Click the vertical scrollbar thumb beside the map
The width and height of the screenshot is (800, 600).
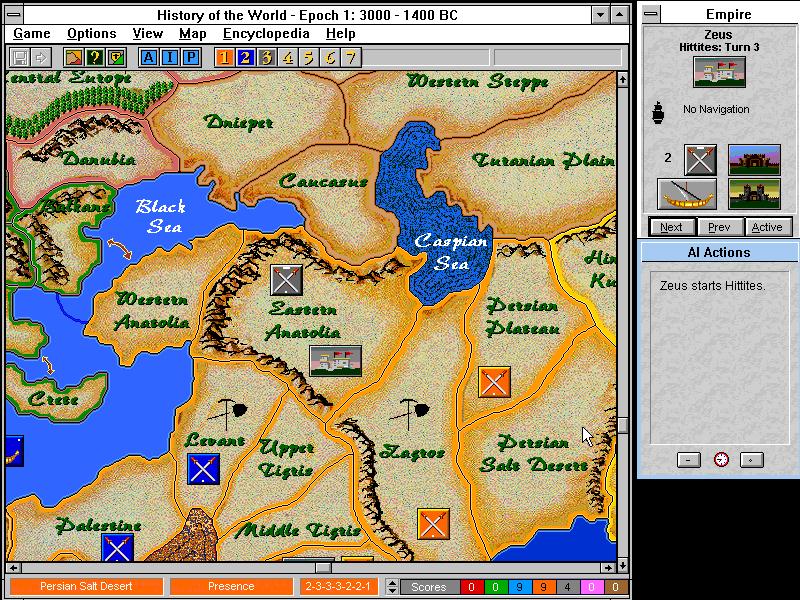pyautogui.click(x=622, y=425)
